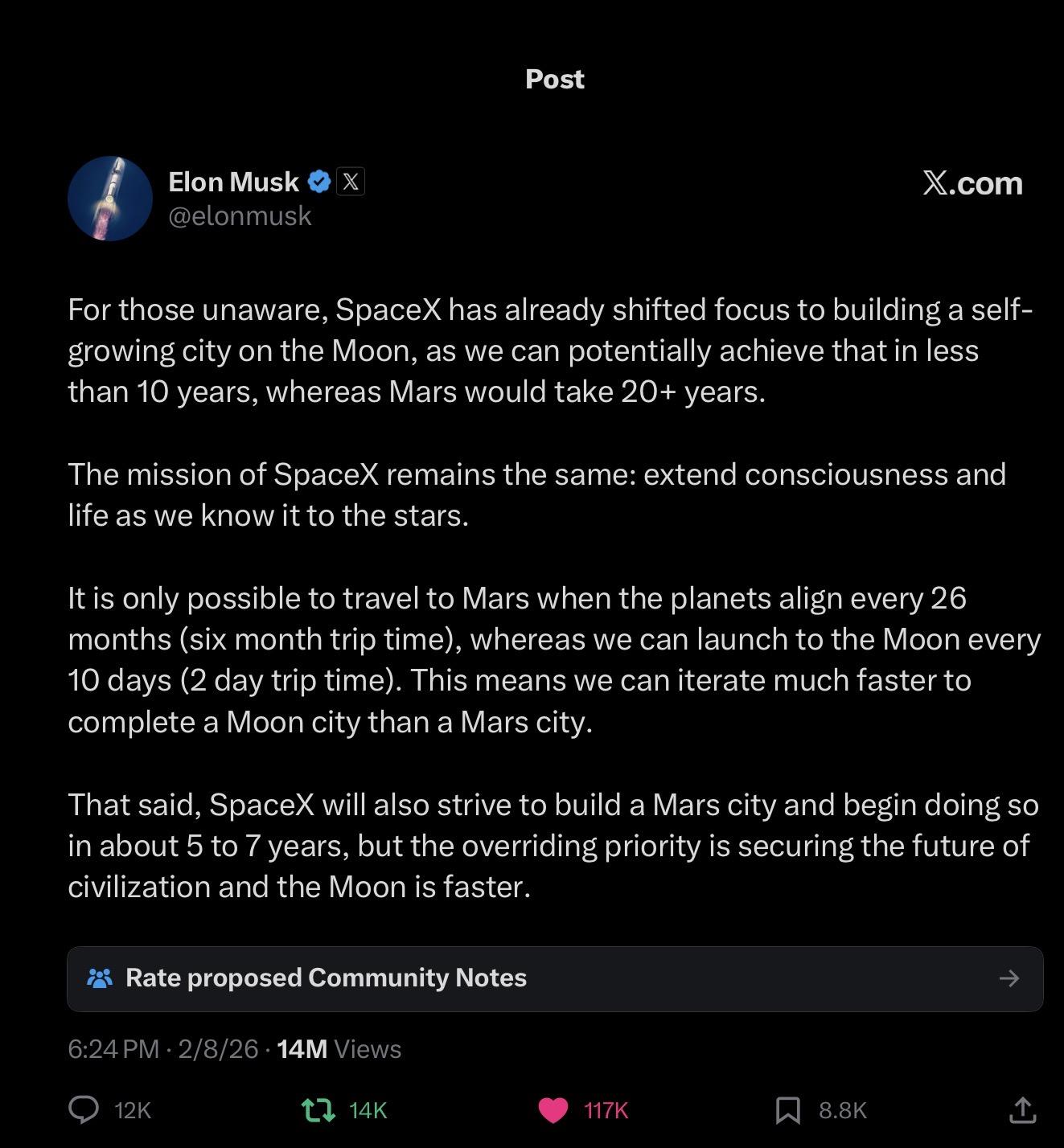Click the 117K likes count
The width and height of the screenshot is (1064, 1148).
[x=606, y=1110]
